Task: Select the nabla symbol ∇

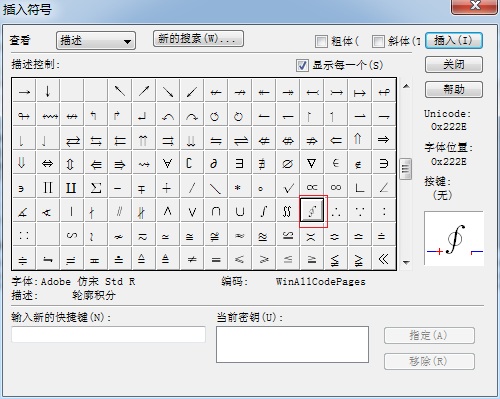Action: (x=312, y=163)
